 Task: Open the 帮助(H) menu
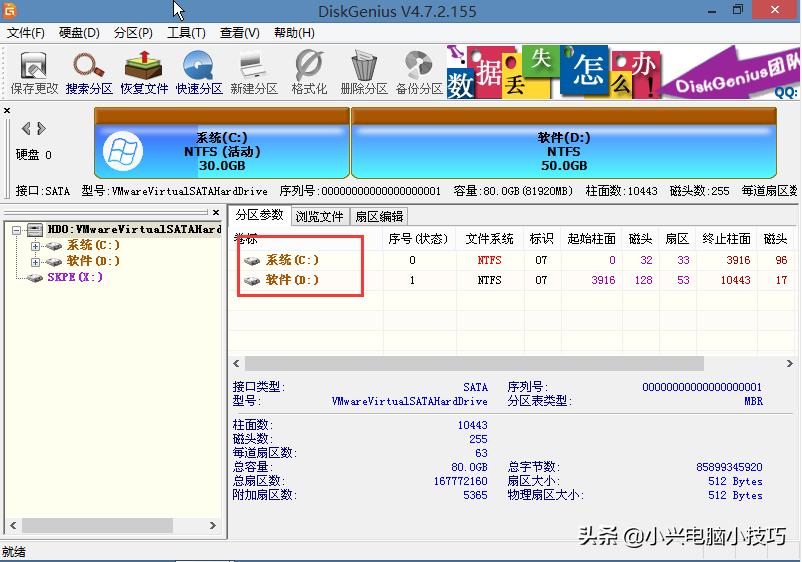click(x=294, y=33)
